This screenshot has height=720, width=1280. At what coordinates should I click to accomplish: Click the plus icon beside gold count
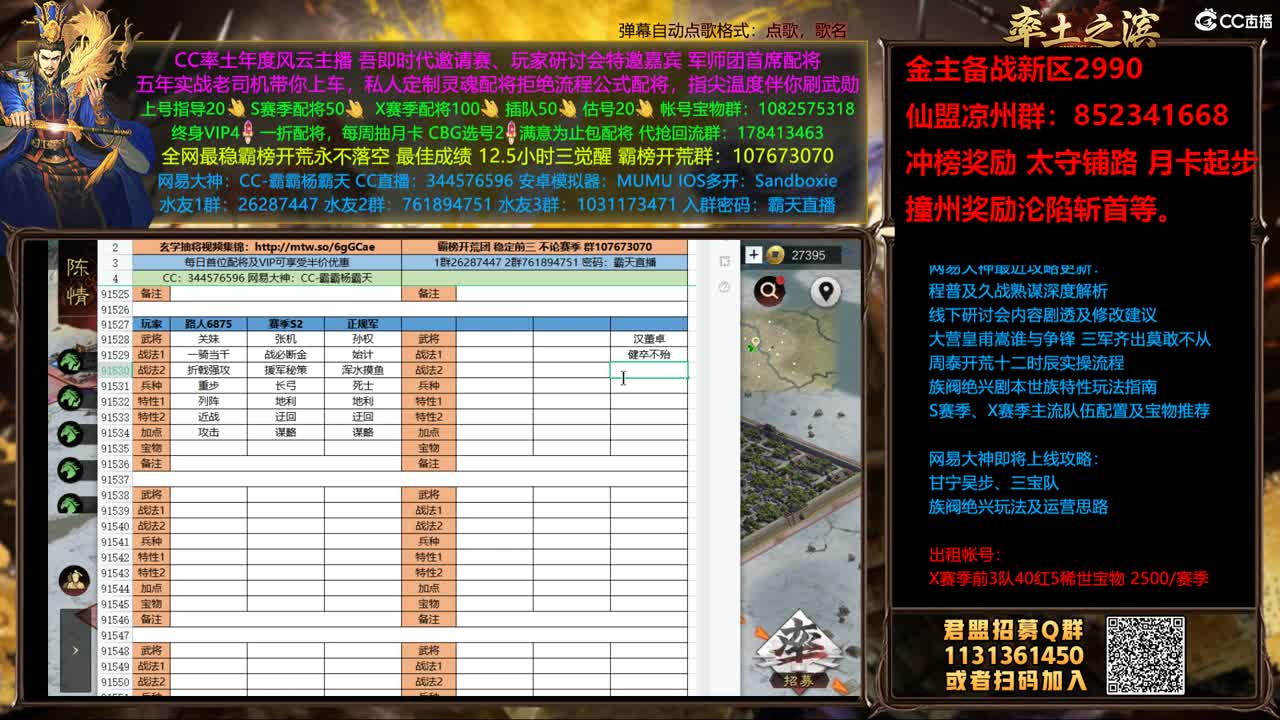tap(754, 255)
